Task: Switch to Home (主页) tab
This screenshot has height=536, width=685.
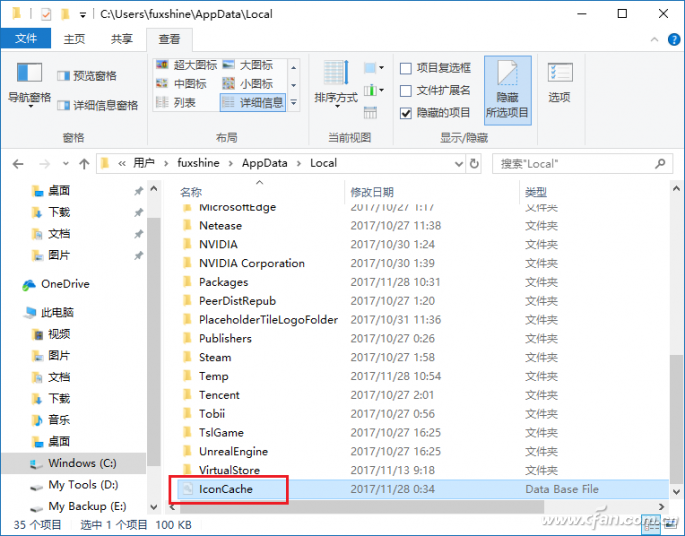Action: coord(74,39)
